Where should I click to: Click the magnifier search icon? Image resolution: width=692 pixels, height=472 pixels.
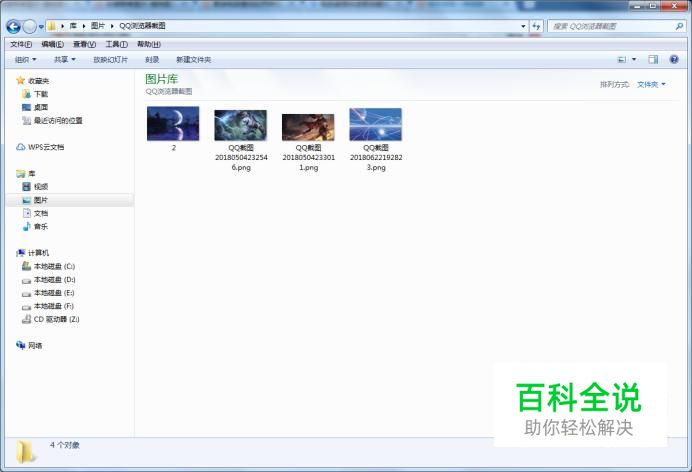(x=679, y=26)
